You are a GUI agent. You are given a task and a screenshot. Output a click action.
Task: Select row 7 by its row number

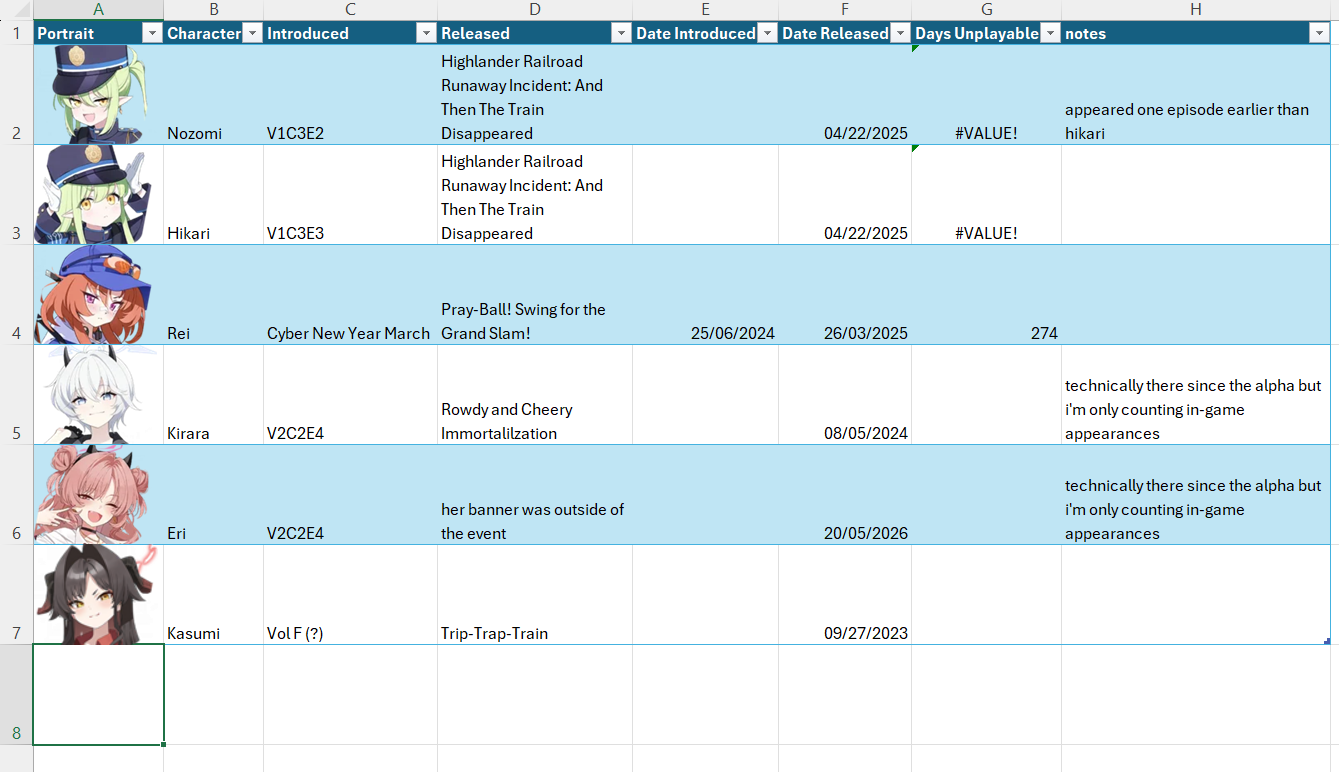(x=16, y=595)
